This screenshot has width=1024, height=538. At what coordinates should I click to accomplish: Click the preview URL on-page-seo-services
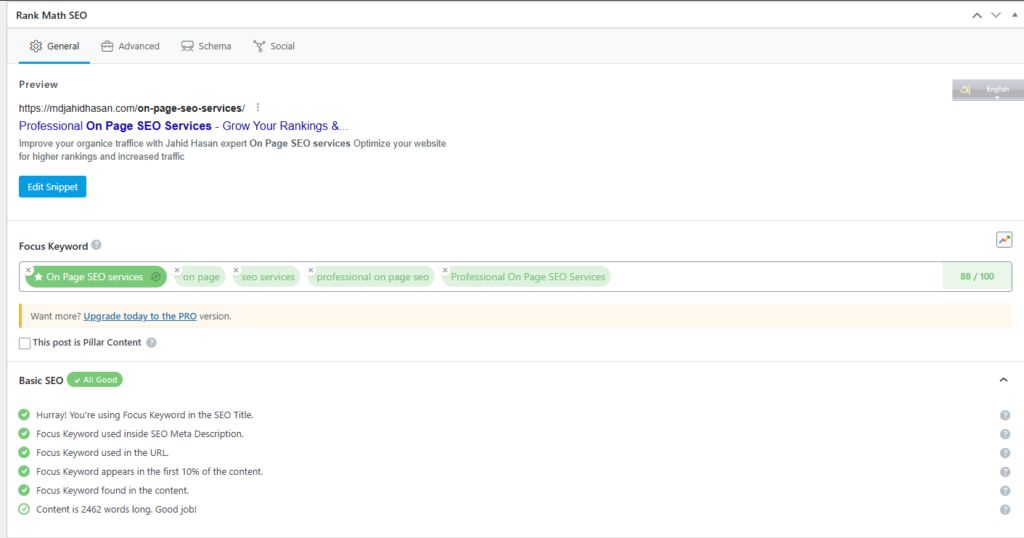click(132, 108)
